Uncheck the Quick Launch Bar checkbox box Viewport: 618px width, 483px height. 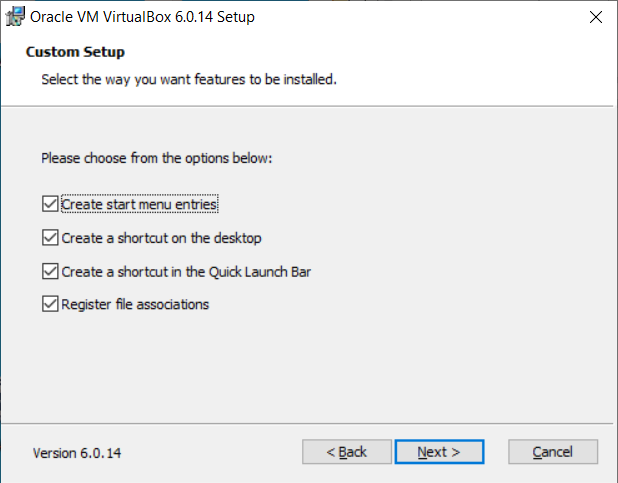pos(50,271)
